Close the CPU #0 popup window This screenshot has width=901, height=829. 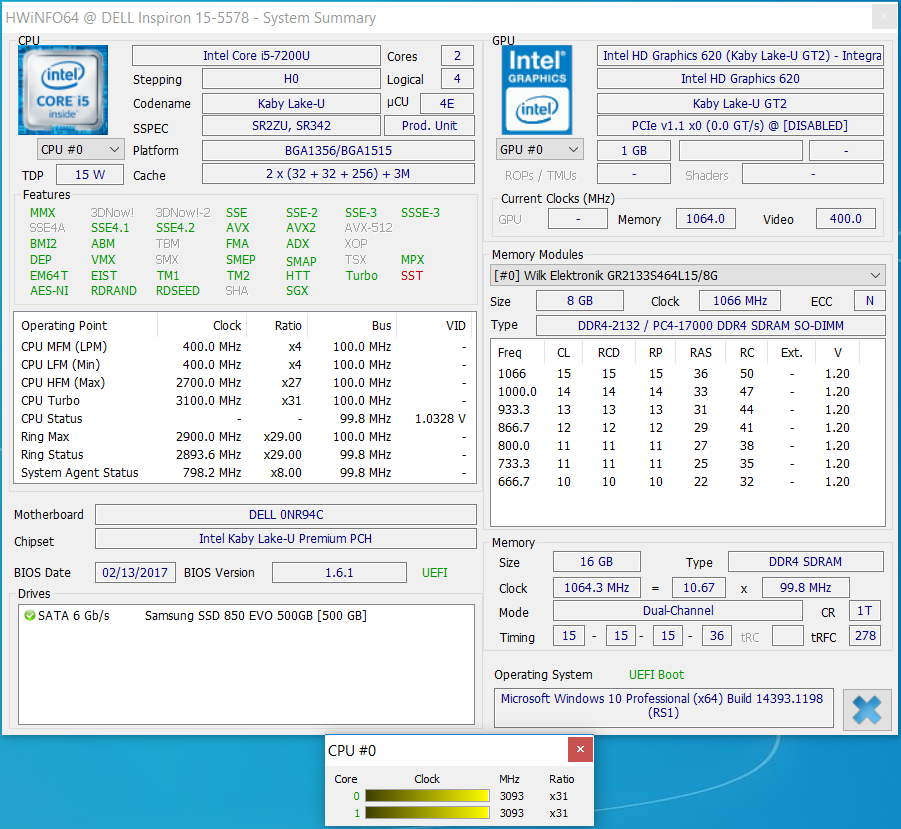(x=580, y=749)
